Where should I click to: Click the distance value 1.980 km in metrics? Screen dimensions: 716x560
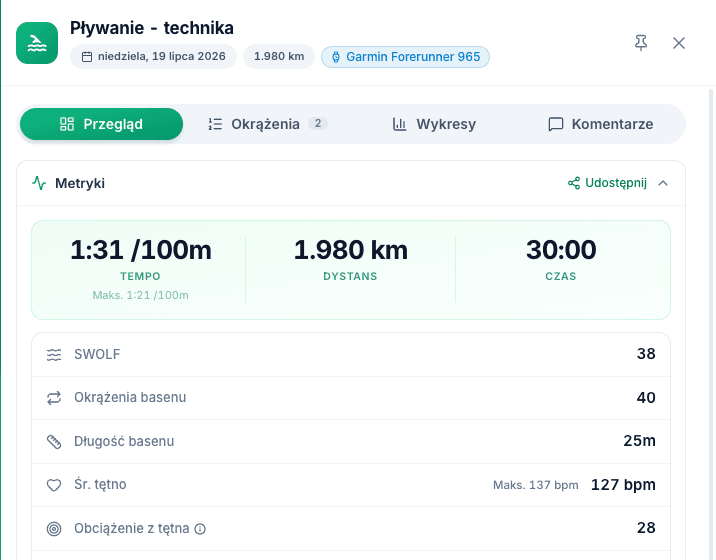(351, 250)
